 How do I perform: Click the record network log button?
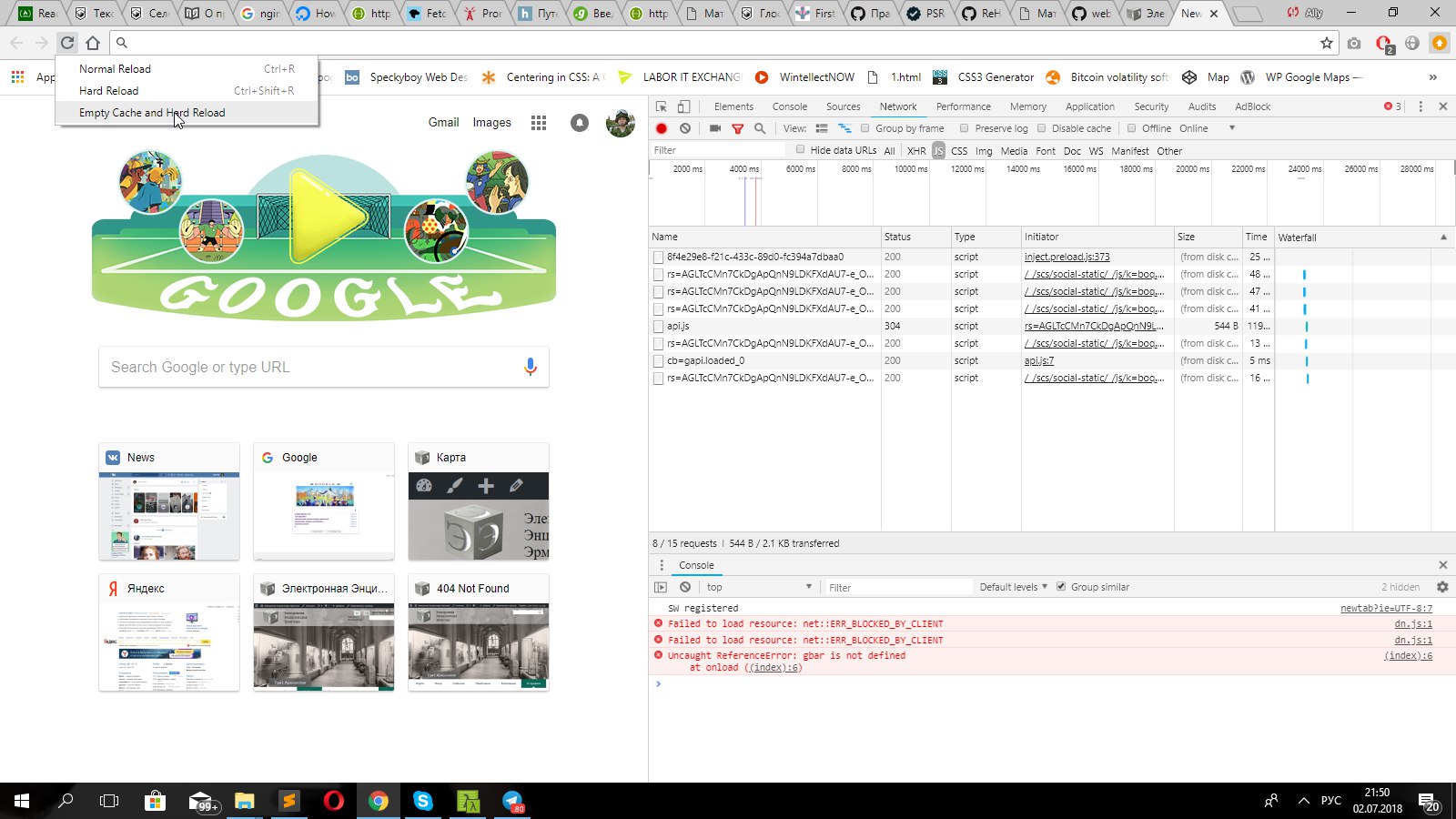point(662,128)
